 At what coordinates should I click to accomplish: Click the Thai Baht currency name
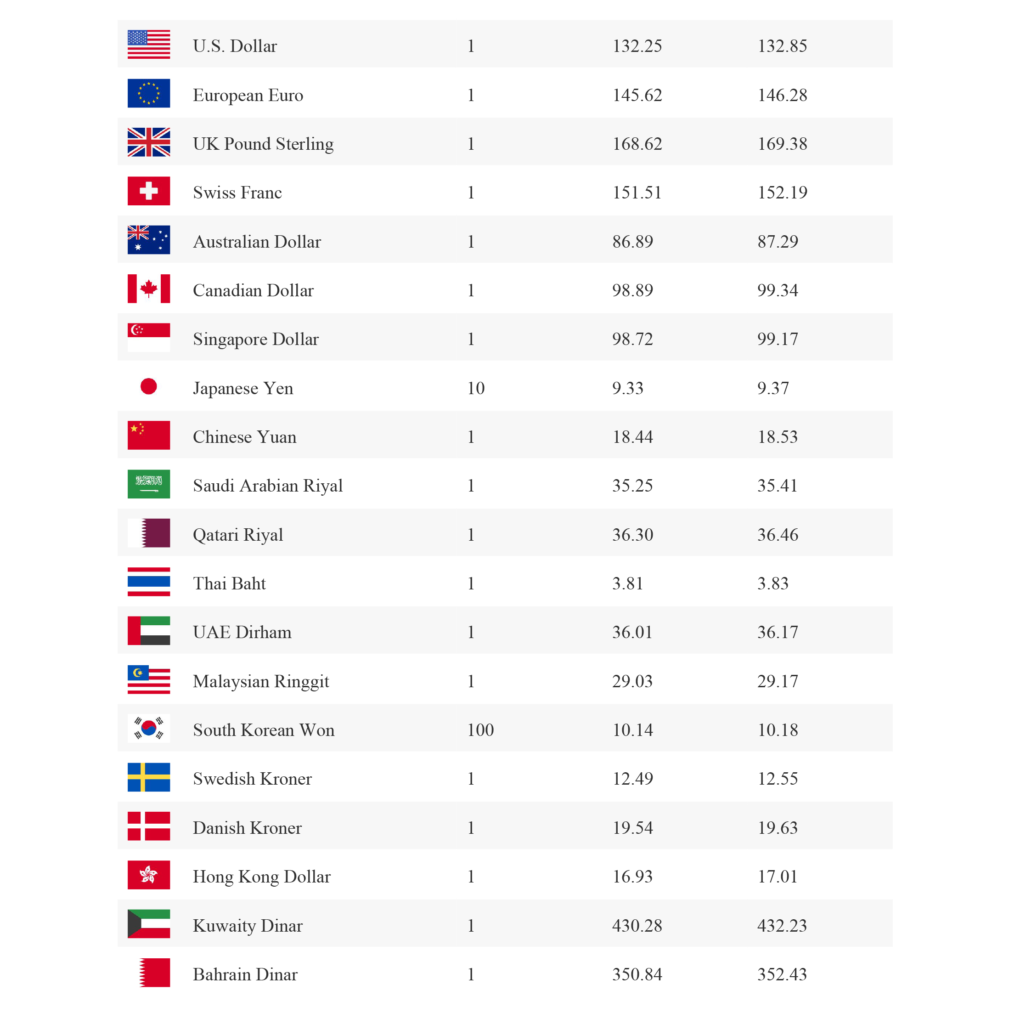point(229,584)
